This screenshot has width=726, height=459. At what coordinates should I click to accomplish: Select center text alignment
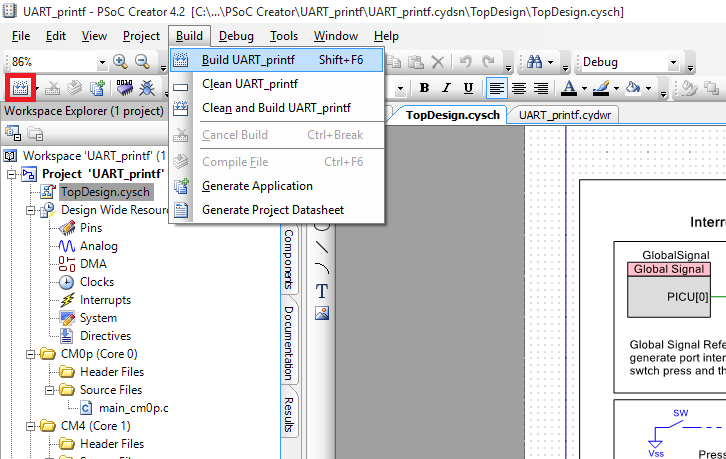click(519, 88)
